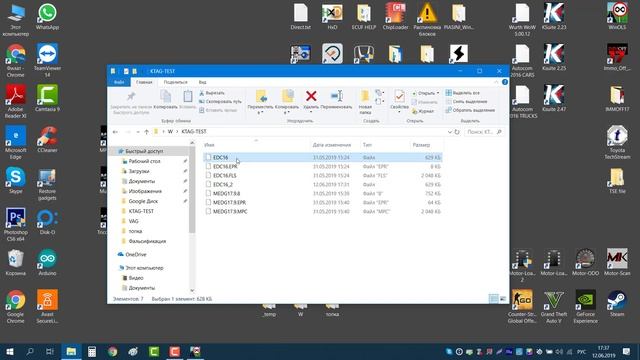This screenshot has height=360, width=640.
Task: Click the search box Поиск field
Action: tap(484, 132)
